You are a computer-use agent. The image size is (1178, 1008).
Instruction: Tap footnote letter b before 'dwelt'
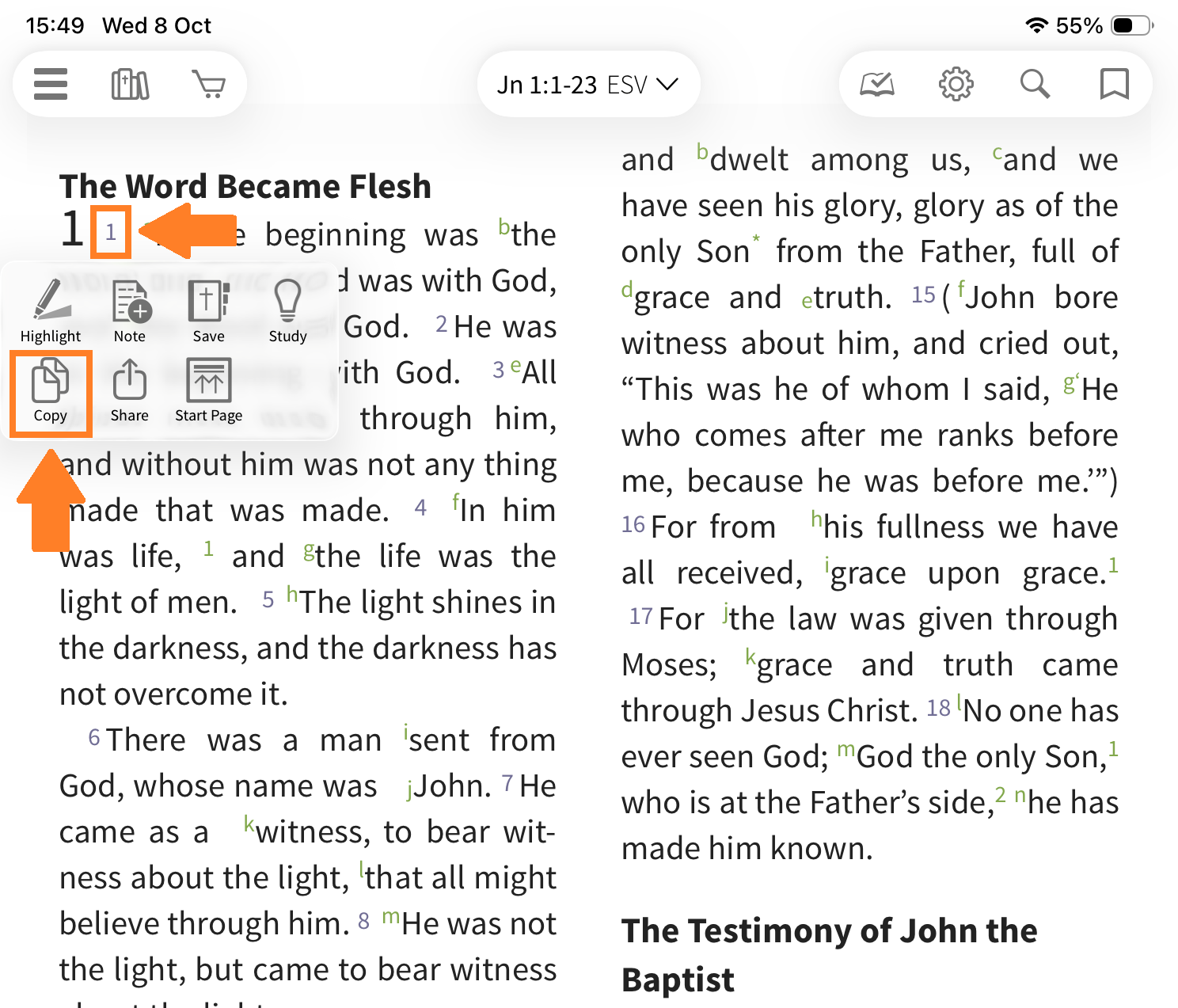click(x=702, y=150)
